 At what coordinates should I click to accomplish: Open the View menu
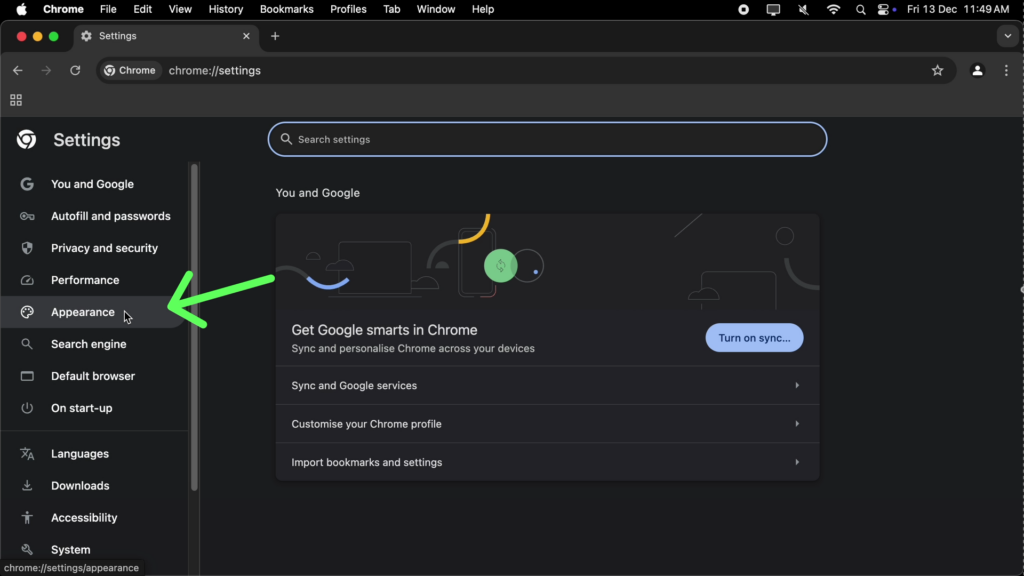point(180,9)
